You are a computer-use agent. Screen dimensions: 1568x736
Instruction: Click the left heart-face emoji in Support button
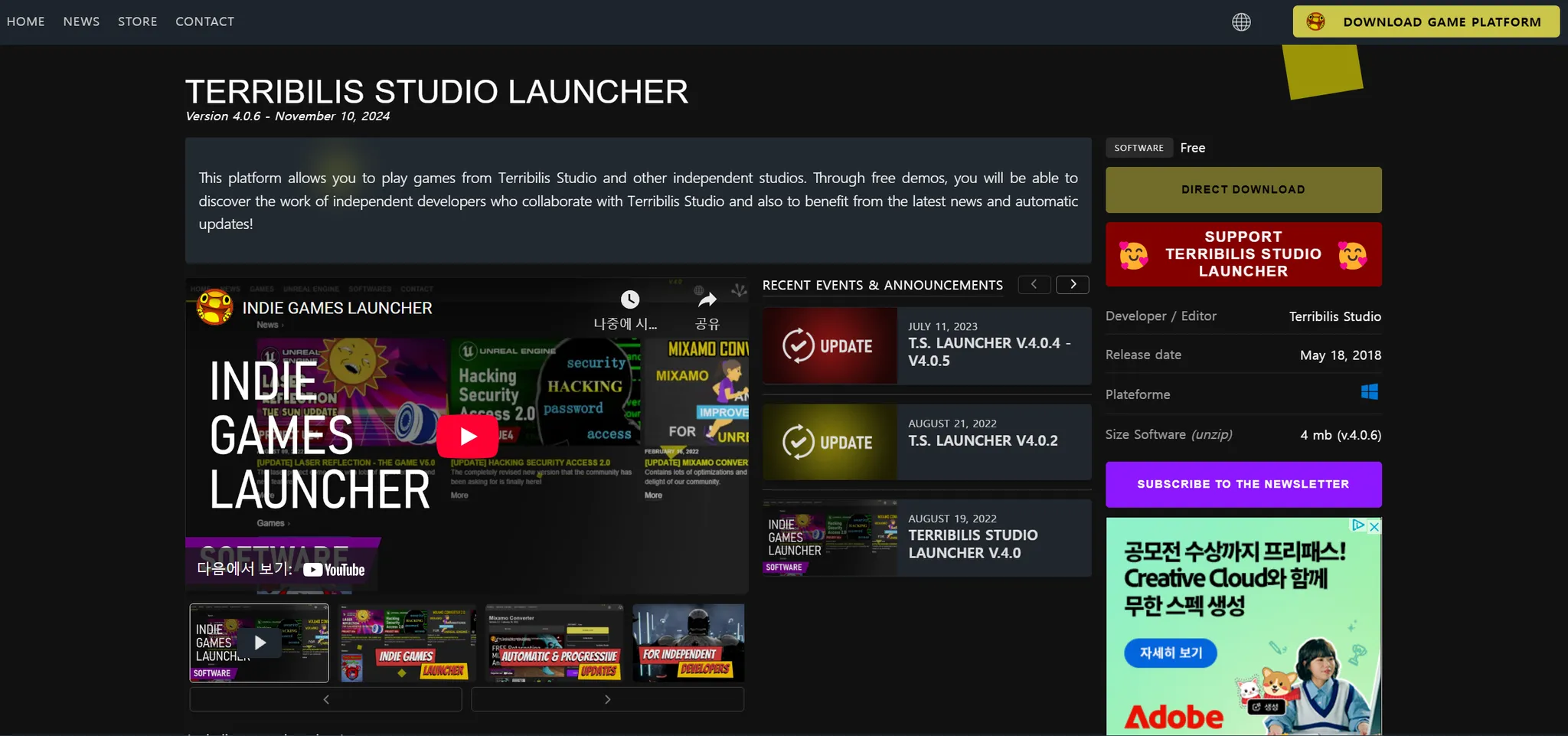click(x=1133, y=255)
